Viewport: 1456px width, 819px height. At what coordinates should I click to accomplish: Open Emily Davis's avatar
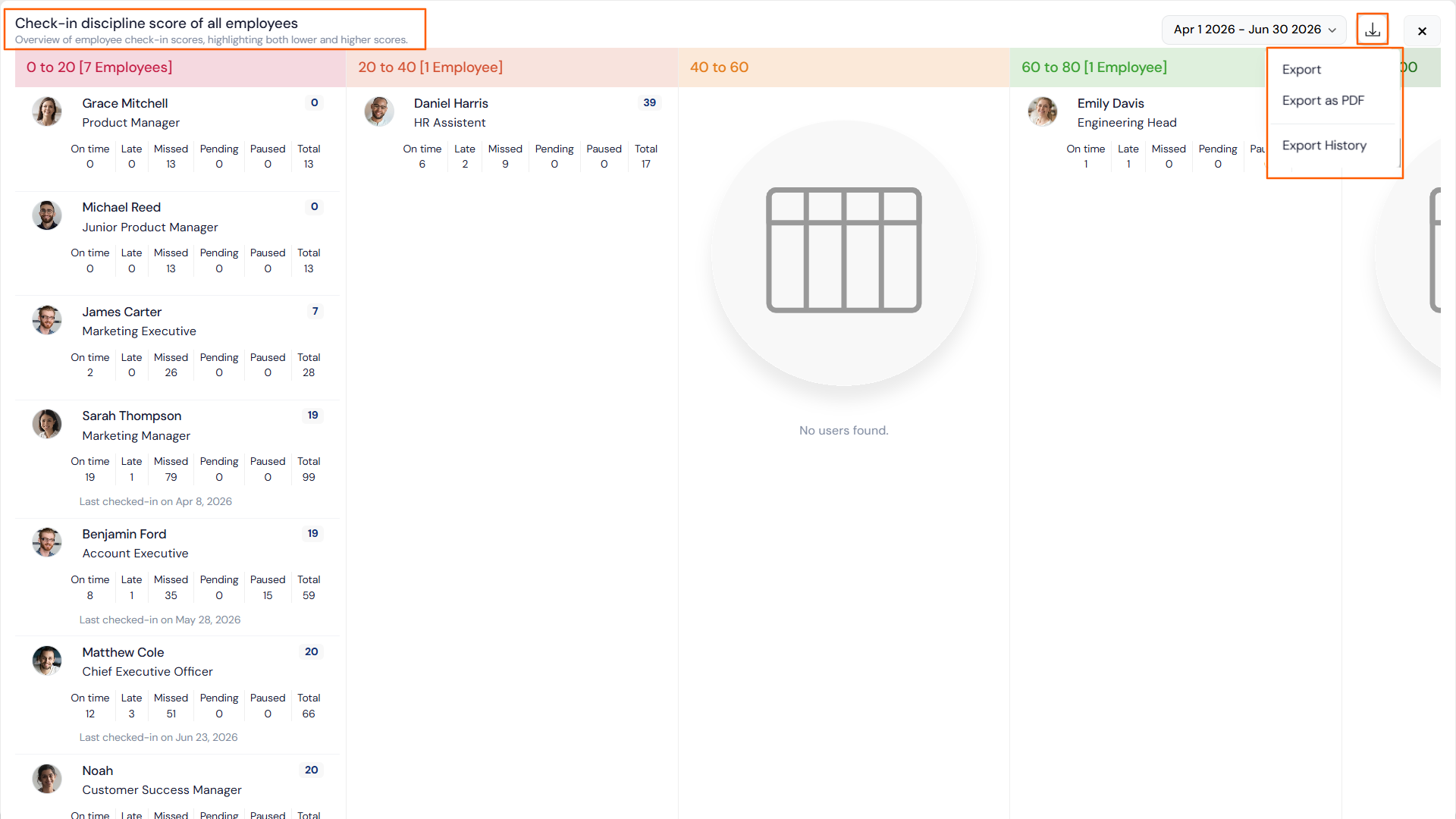point(1043,111)
